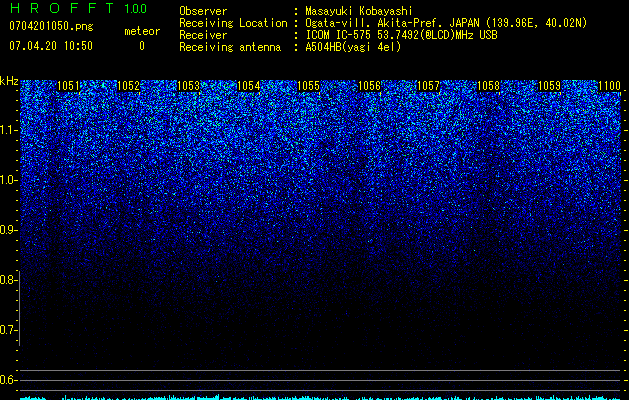Click the version number 1.0.0
The height and width of the screenshot is (400, 629).
point(136,9)
